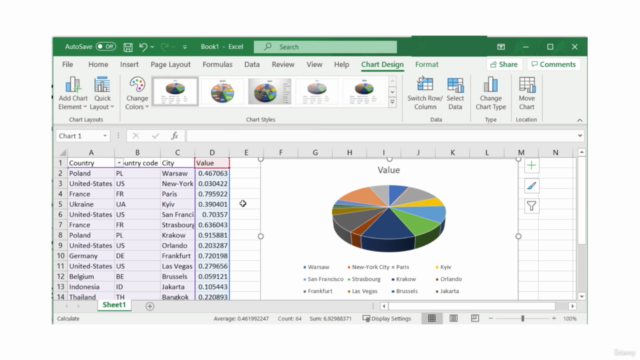Viewport: 640px width, 360px height.
Task: Click inside the formula bar field
Action: pos(381,136)
